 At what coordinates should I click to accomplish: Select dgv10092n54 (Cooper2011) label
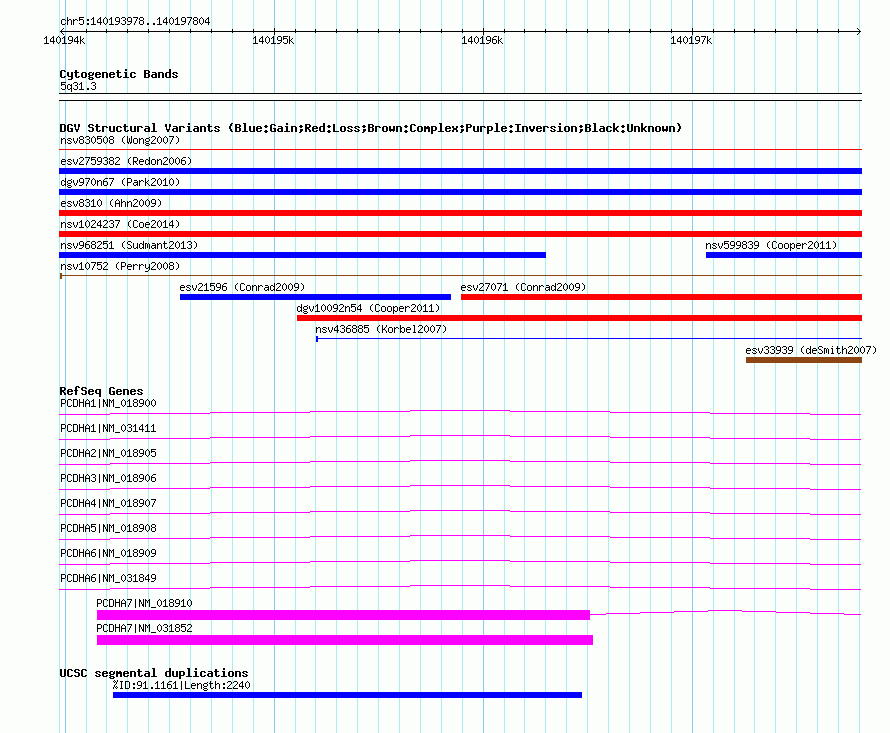click(x=368, y=308)
